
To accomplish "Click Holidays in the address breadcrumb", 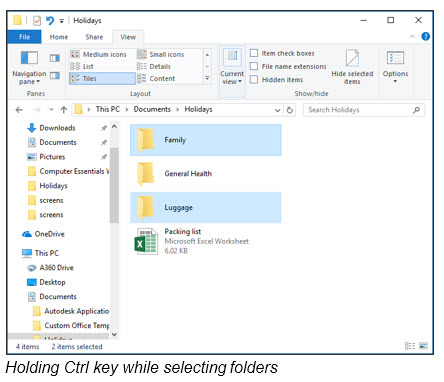I will point(198,109).
